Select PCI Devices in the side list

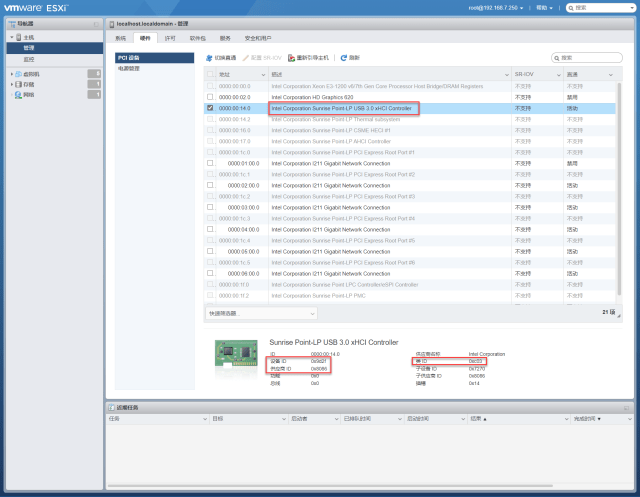[154, 58]
